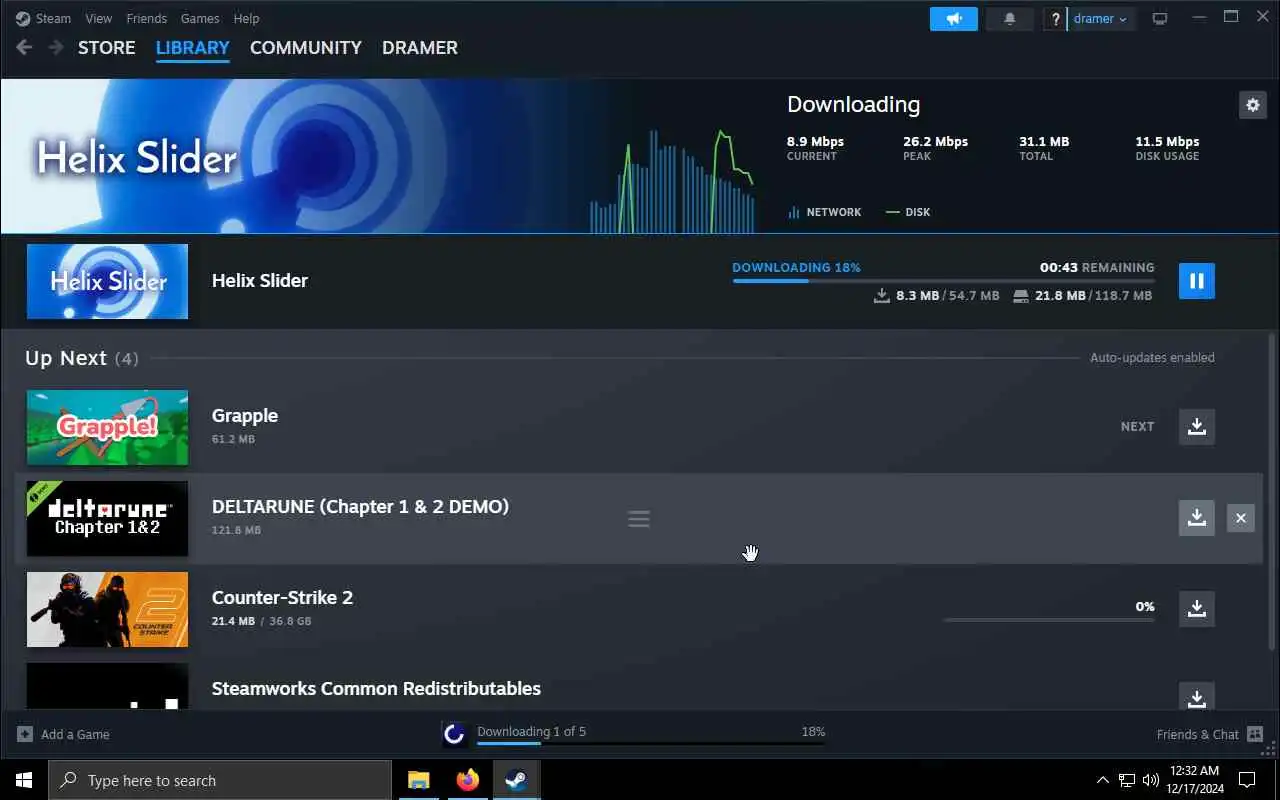
Task: Start Counter-Strike 2 download now
Action: click(x=1196, y=608)
